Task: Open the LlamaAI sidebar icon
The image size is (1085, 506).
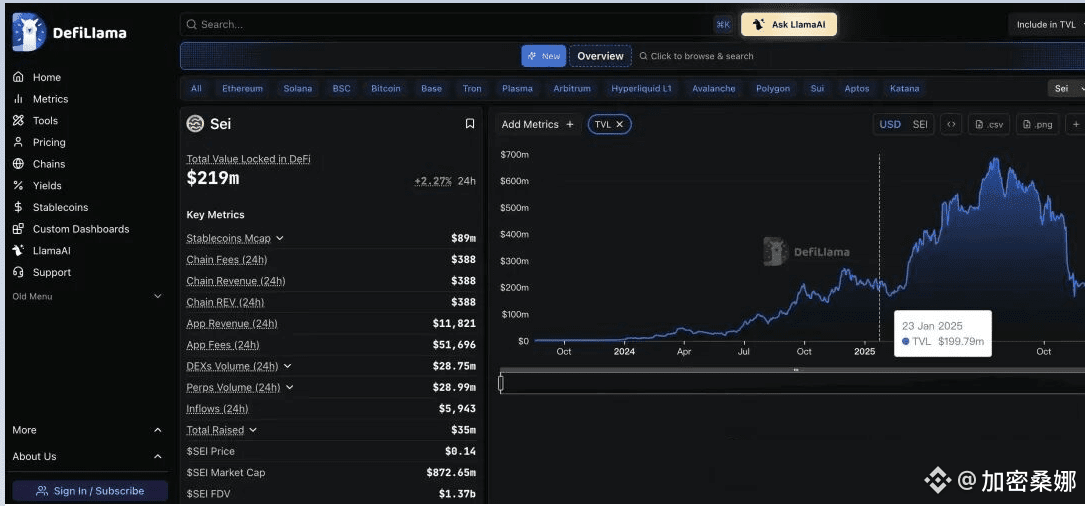Action: tap(19, 251)
